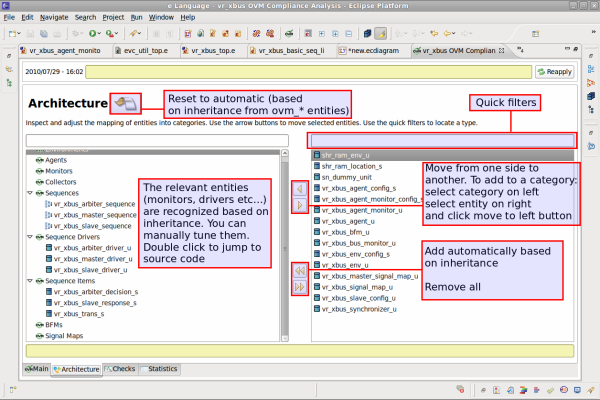Click the round red-blue status bar icon
The height and width of the screenshot is (400, 600).
pyautogui.click(x=564, y=390)
